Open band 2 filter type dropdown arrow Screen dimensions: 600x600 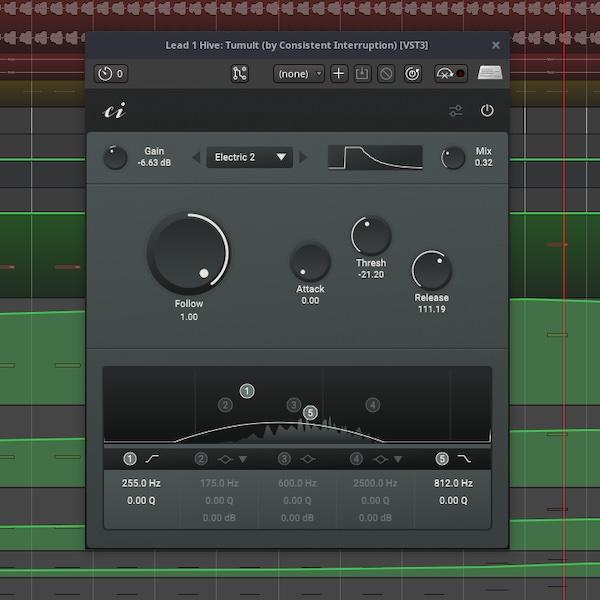click(x=243, y=459)
